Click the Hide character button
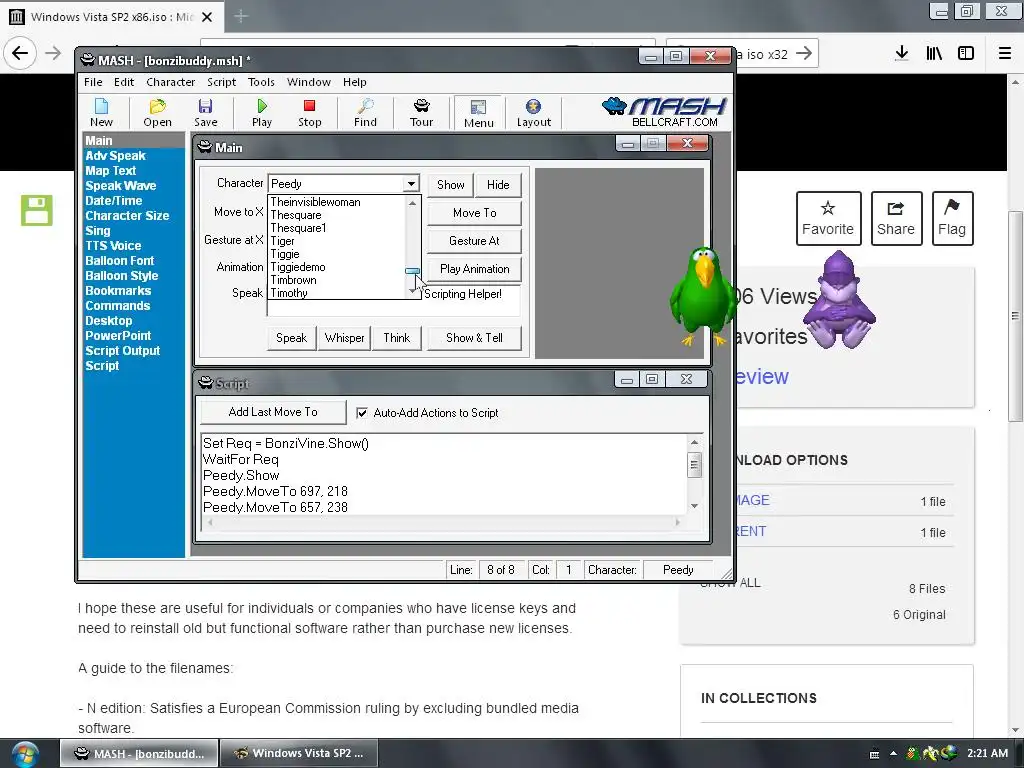Screen dimensions: 1024x768 pos(498,185)
